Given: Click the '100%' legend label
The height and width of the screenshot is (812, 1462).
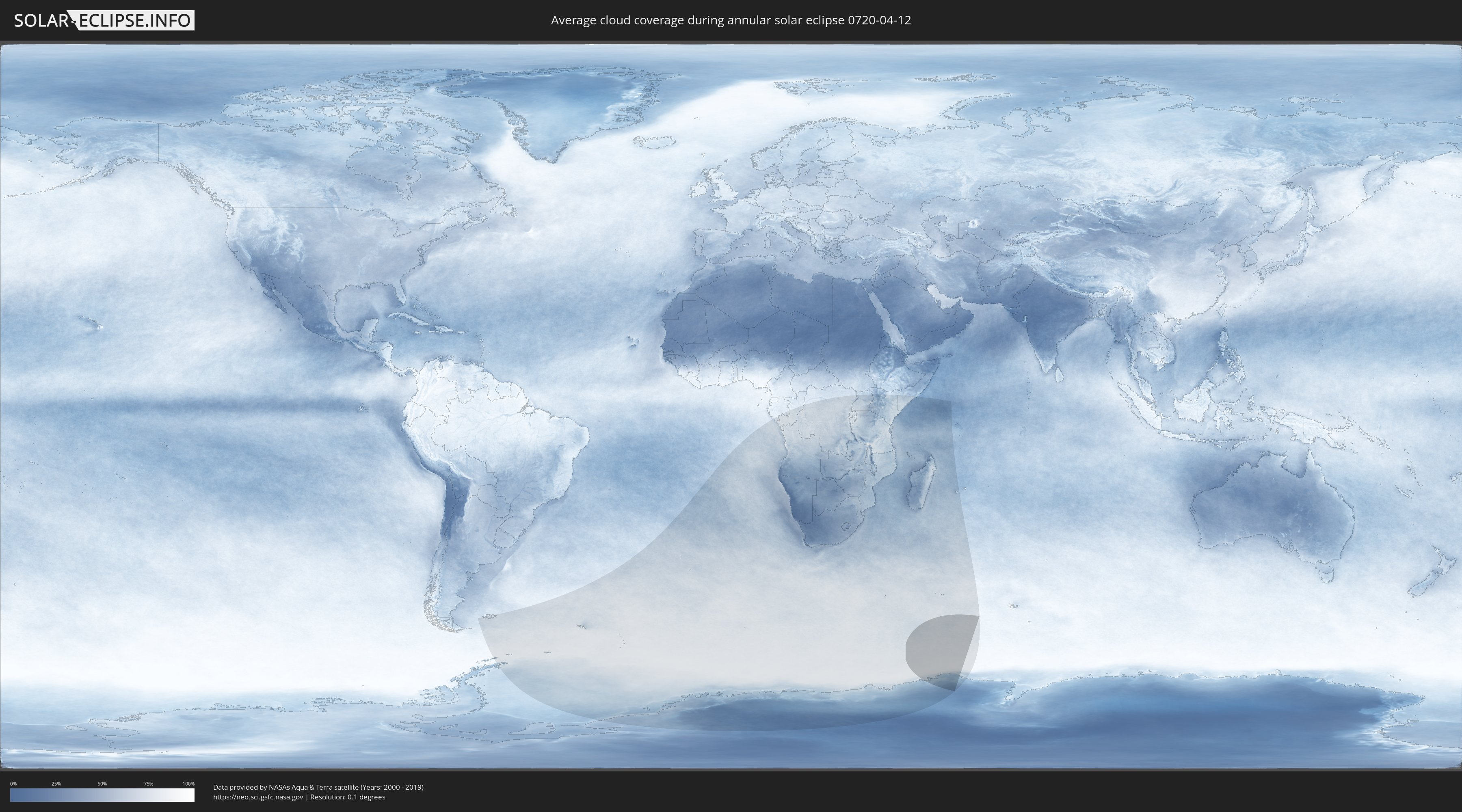Looking at the screenshot, I should click(x=188, y=784).
